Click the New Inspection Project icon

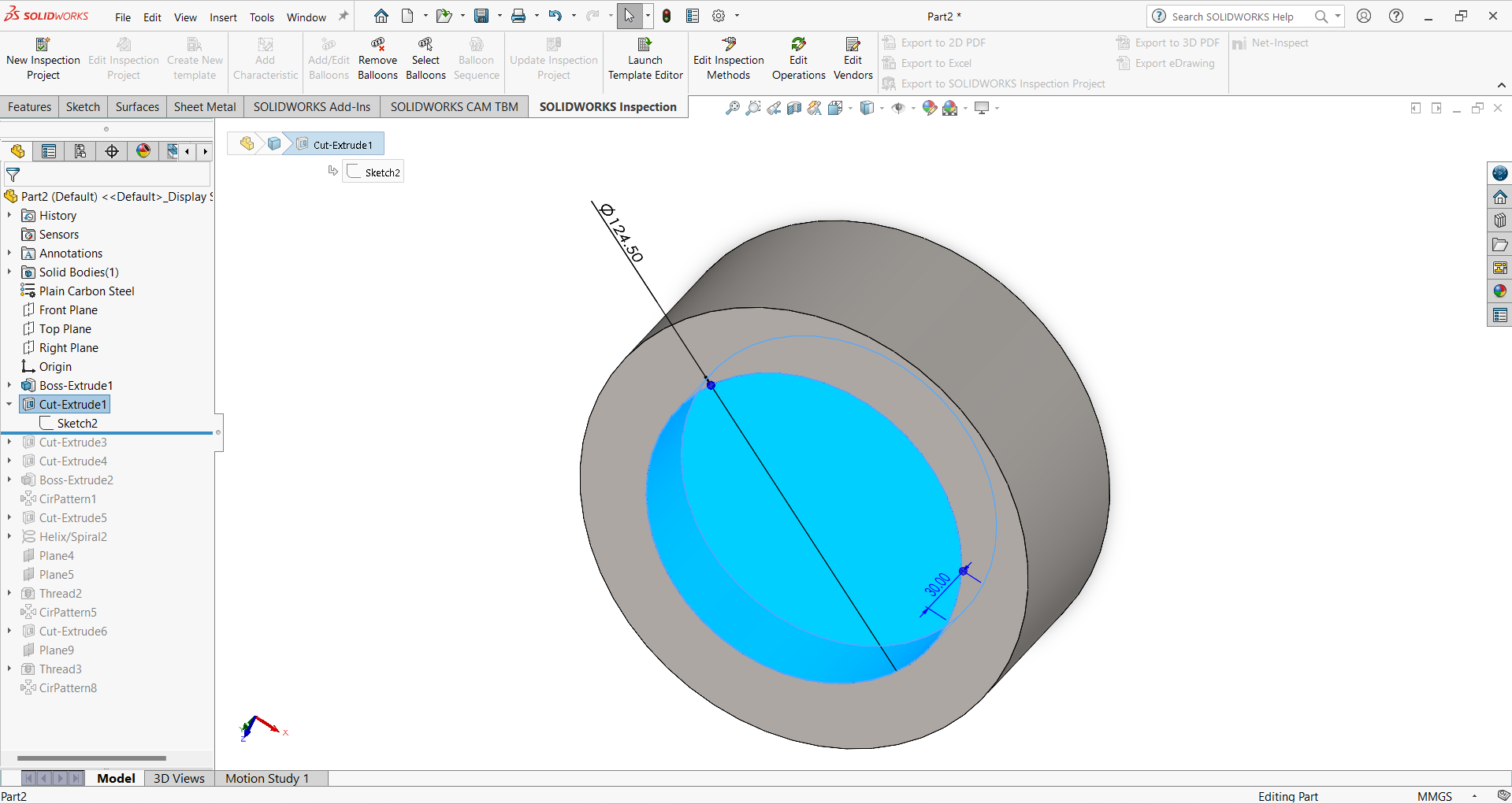pyautogui.click(x=43, y=45)
